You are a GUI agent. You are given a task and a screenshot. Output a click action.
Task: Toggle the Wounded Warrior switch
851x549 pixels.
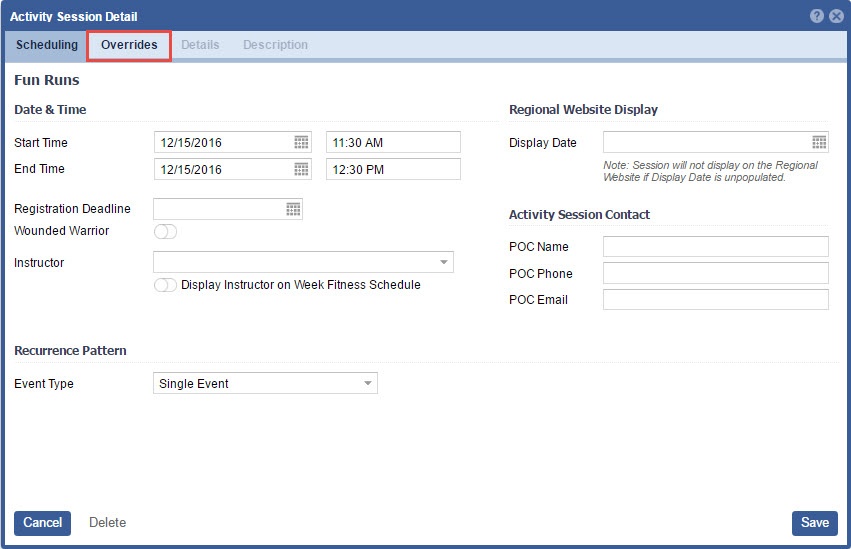tap(165, 232)
